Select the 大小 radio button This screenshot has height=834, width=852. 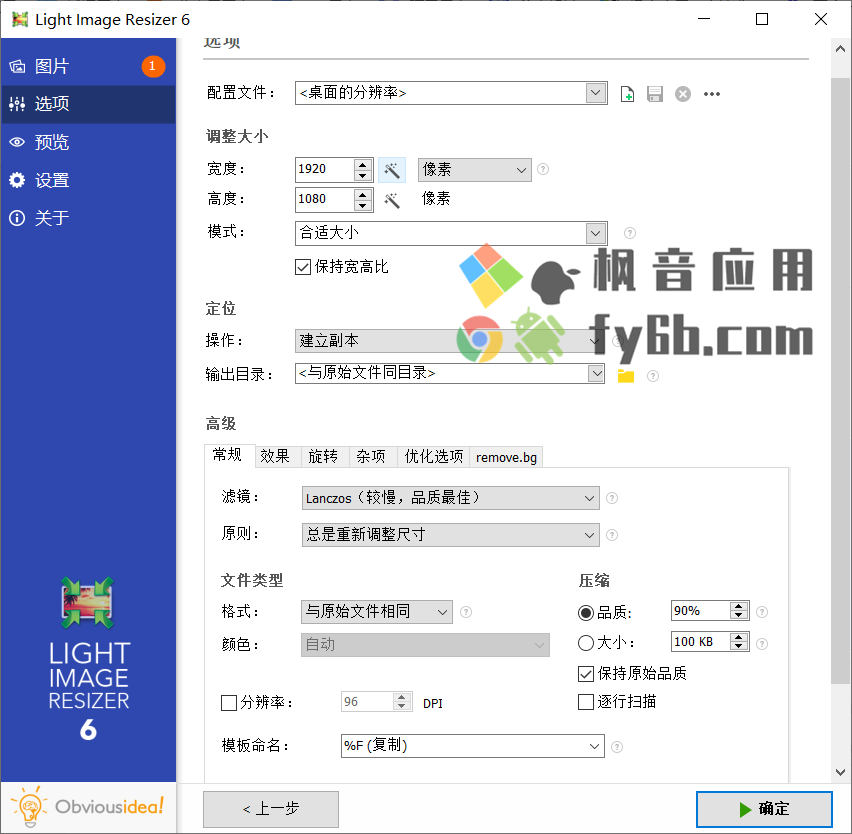point(586,643)
